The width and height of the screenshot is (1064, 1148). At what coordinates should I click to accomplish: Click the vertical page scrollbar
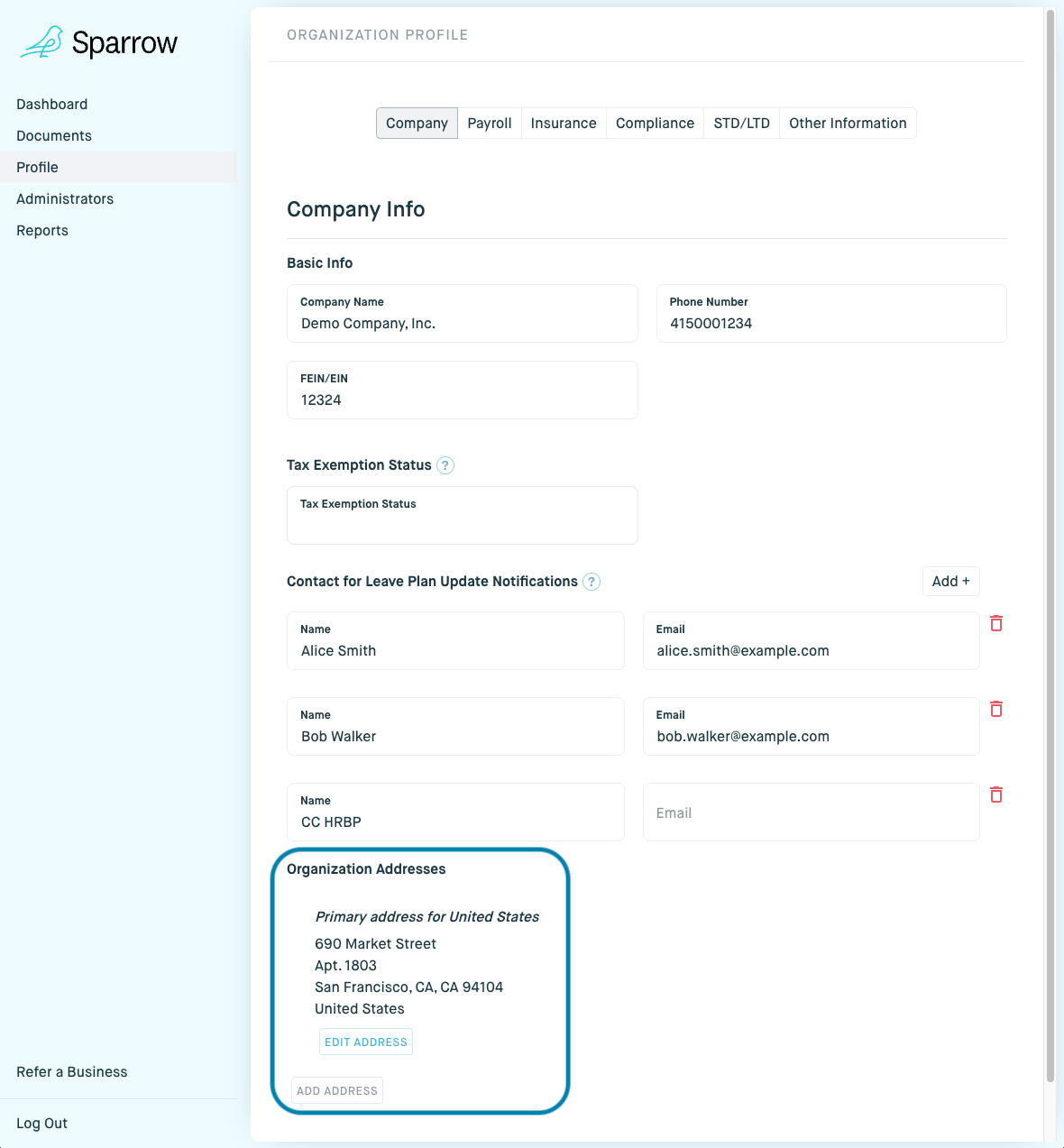[1050, 541]
